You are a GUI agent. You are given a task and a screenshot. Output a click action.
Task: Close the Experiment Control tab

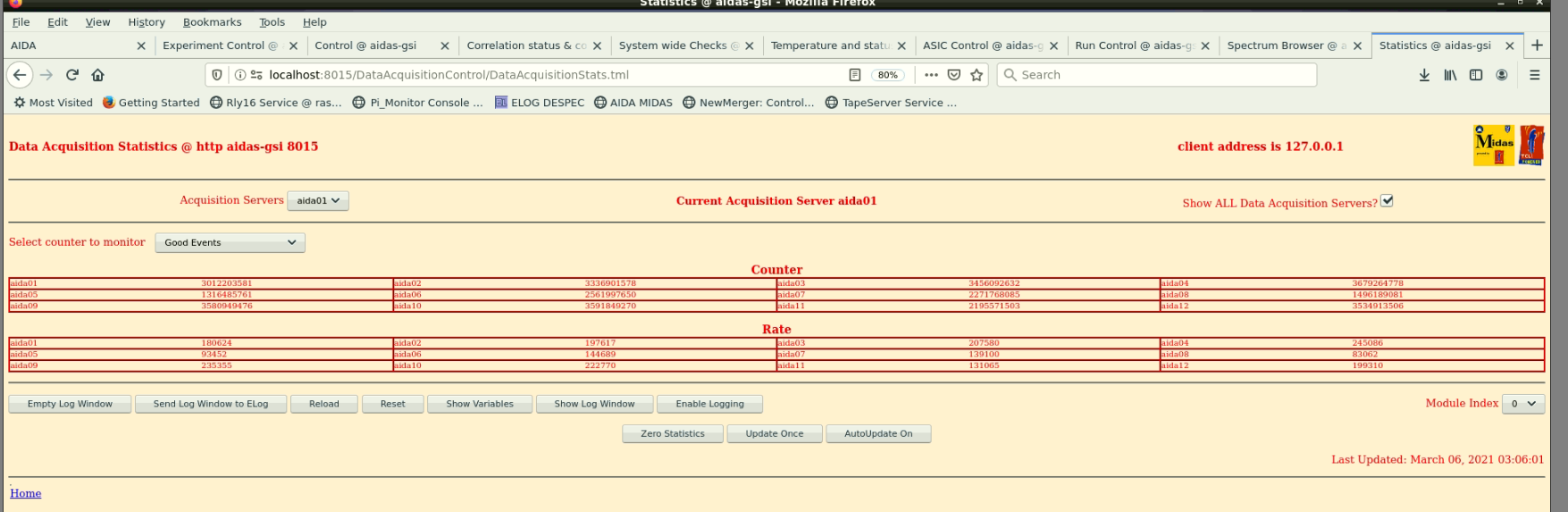[x=293, y=46]
